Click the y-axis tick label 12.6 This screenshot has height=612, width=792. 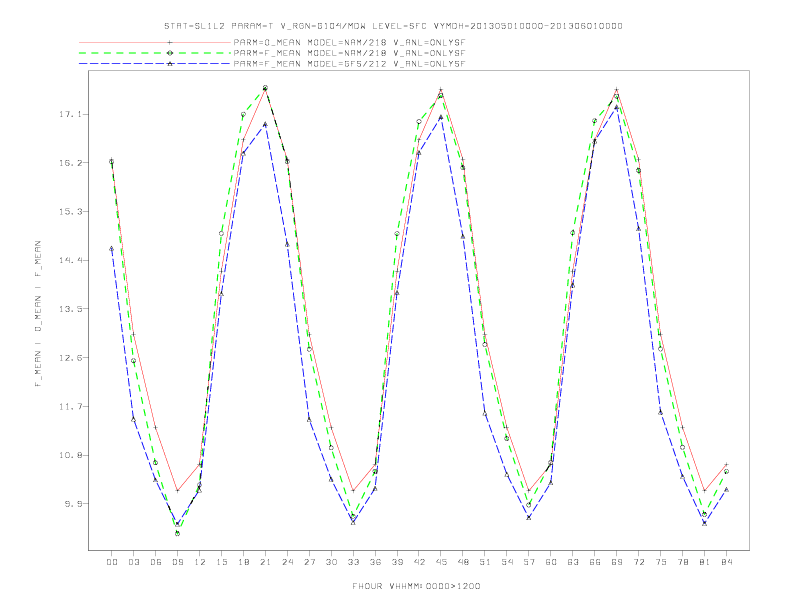[x=69, y=358]
